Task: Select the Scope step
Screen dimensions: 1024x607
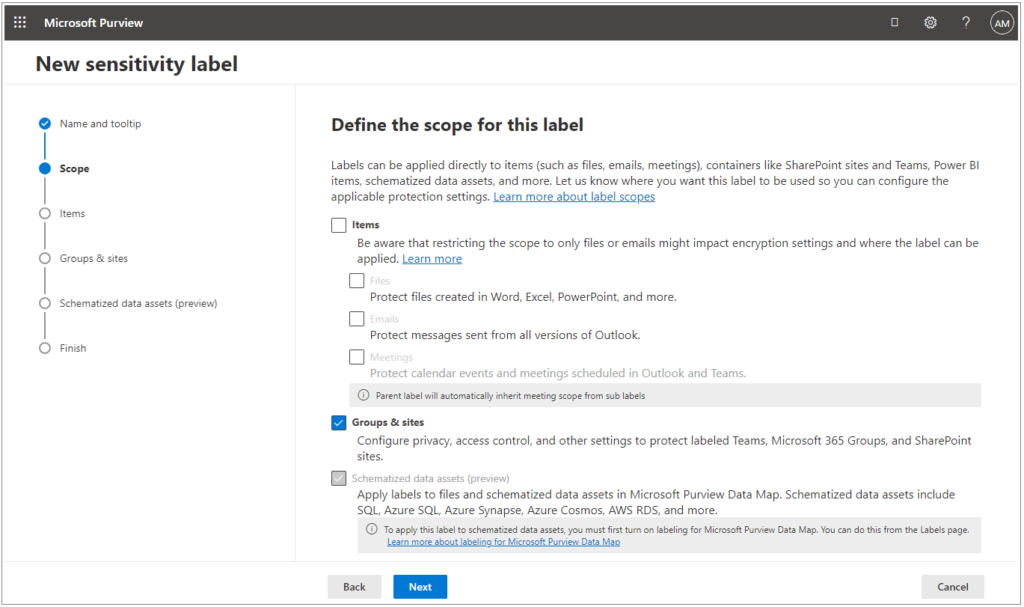Action: pyautogui.click(x=74, y=169)
